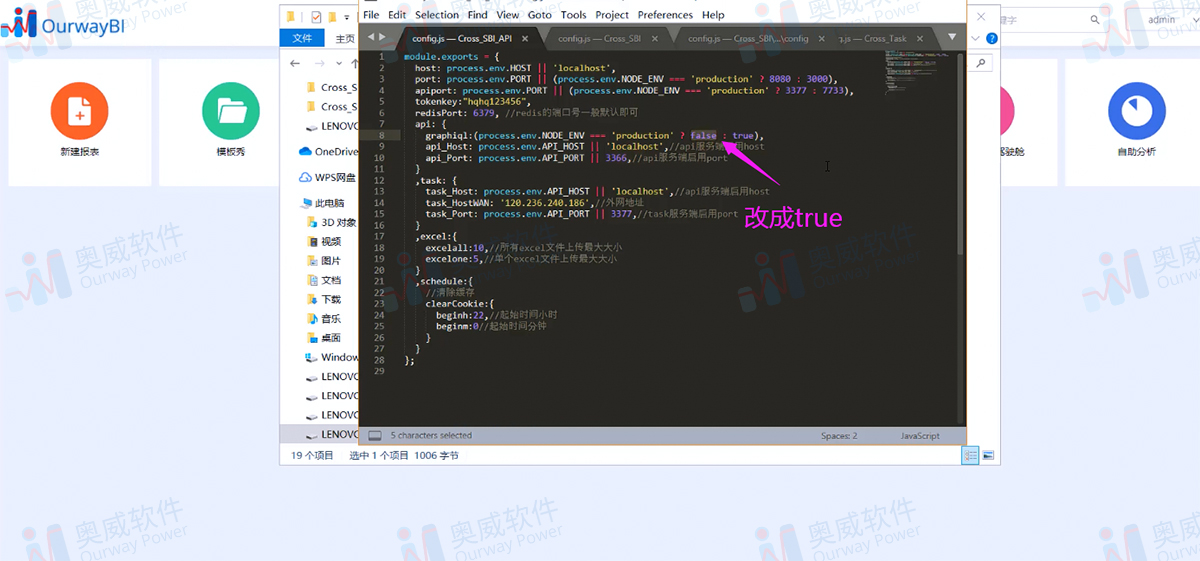Select the Windows drive in navigation pane
The width and height of the screenshot is (1200, 561).
point(332,358)
